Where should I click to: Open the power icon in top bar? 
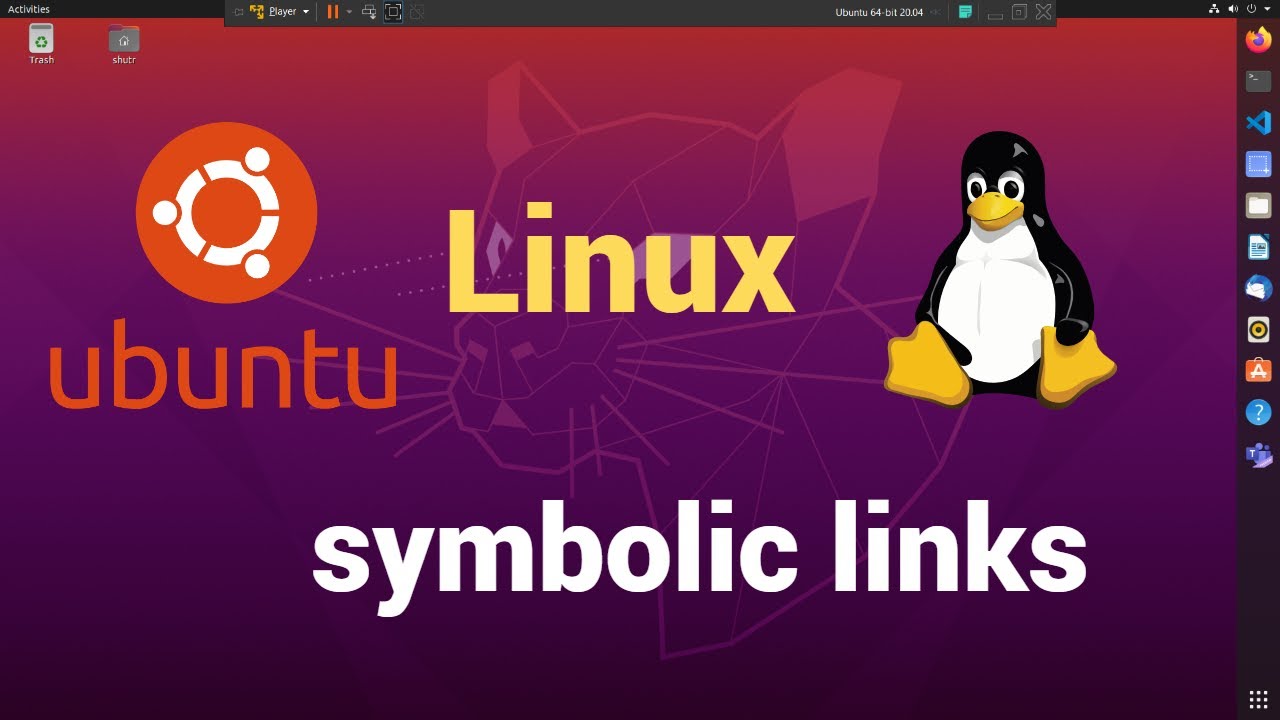pos(1252,9)
